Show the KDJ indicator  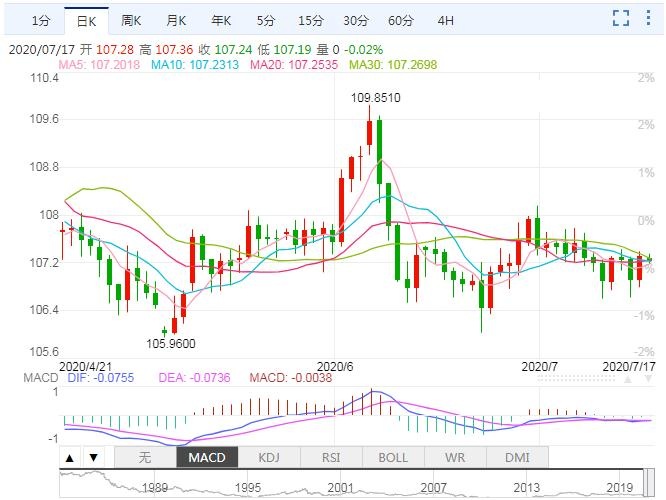tap(269, 458)
